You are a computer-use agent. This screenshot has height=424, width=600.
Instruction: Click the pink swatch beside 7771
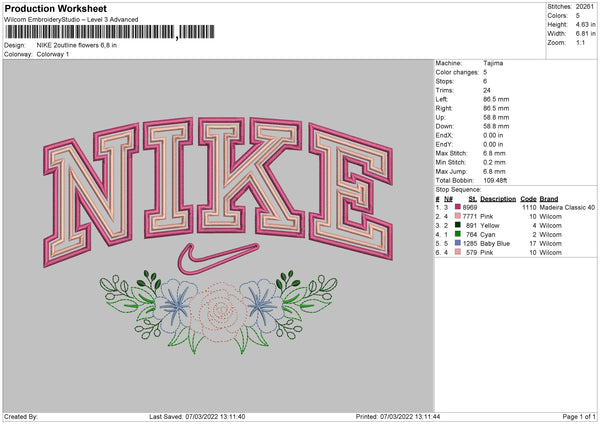[458, 216]
